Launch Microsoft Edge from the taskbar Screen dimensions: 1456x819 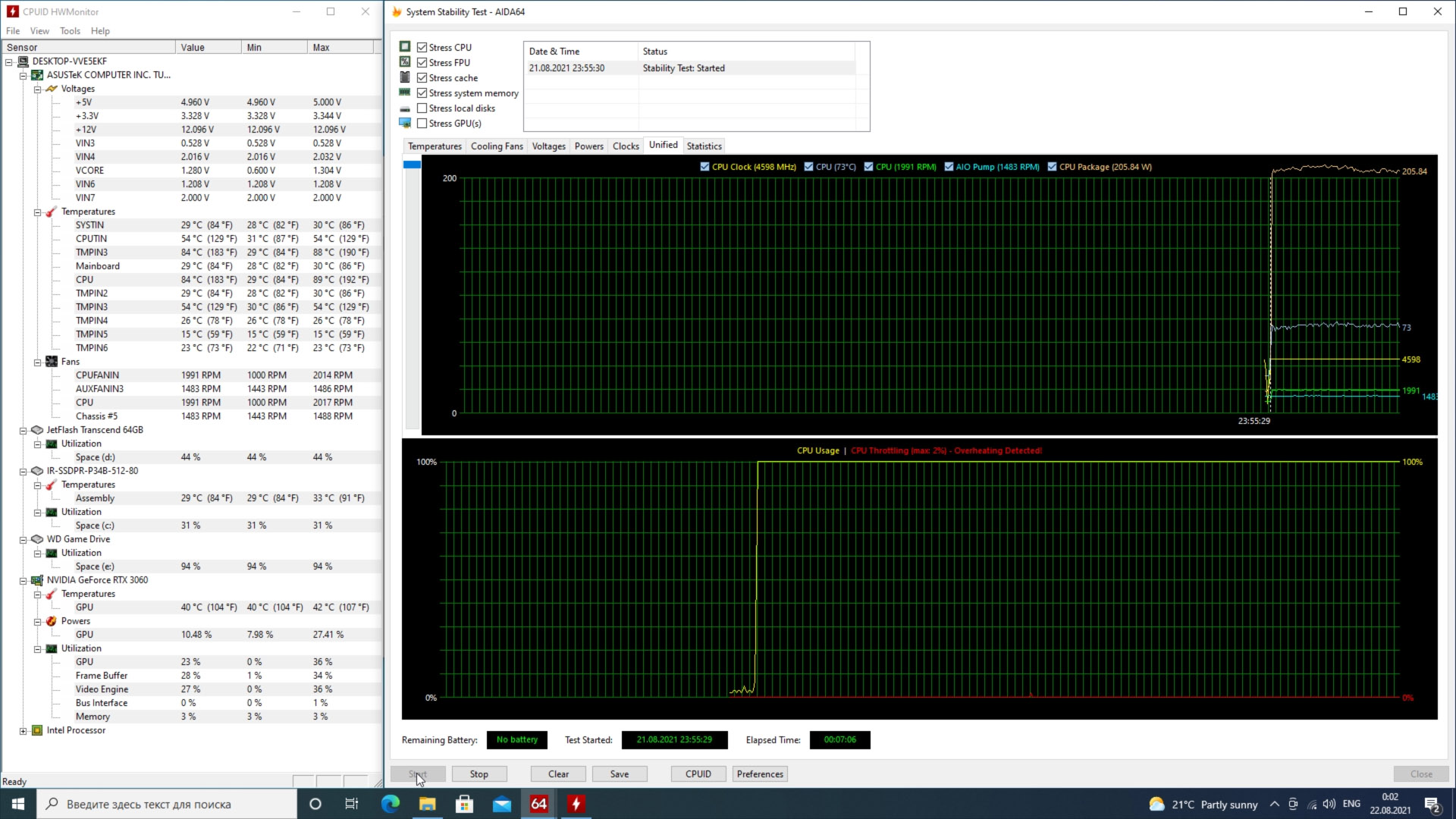click(390, 804)
